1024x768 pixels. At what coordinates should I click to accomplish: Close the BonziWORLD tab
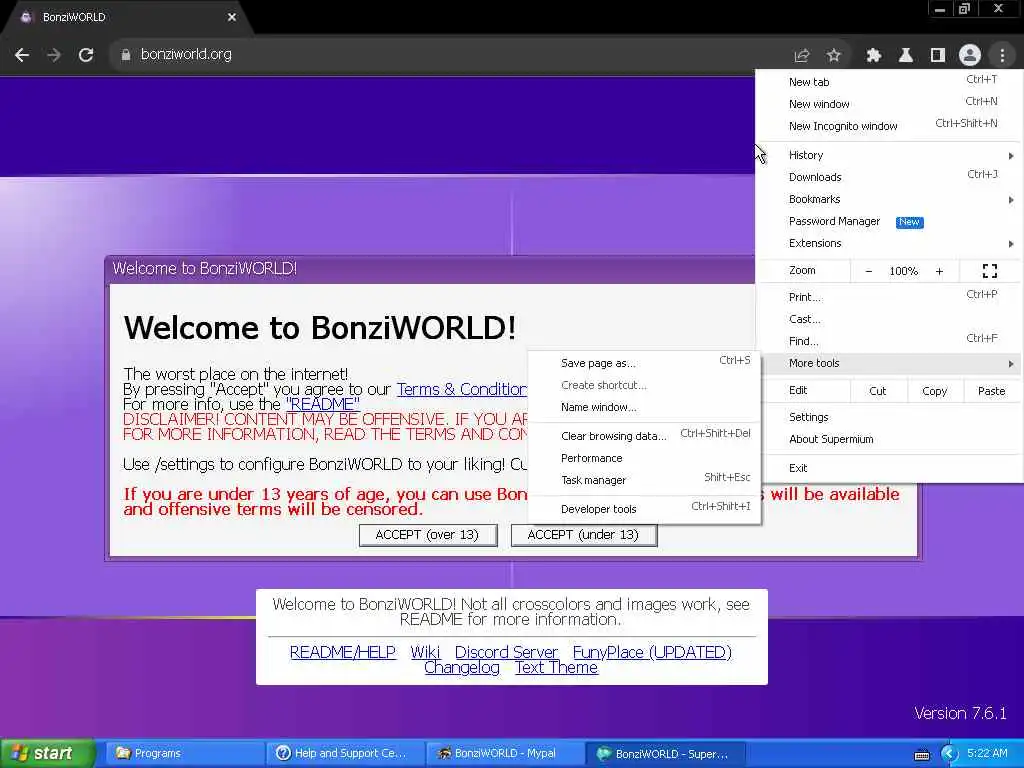click(232, 18)
